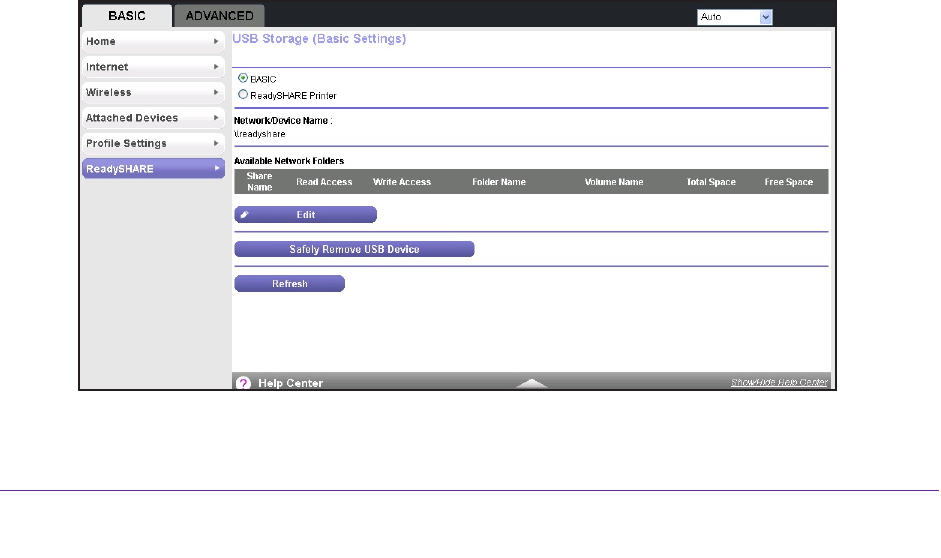Open the Auto language dropdown
This screenshot has width=941, height=558.
point(736,17)
